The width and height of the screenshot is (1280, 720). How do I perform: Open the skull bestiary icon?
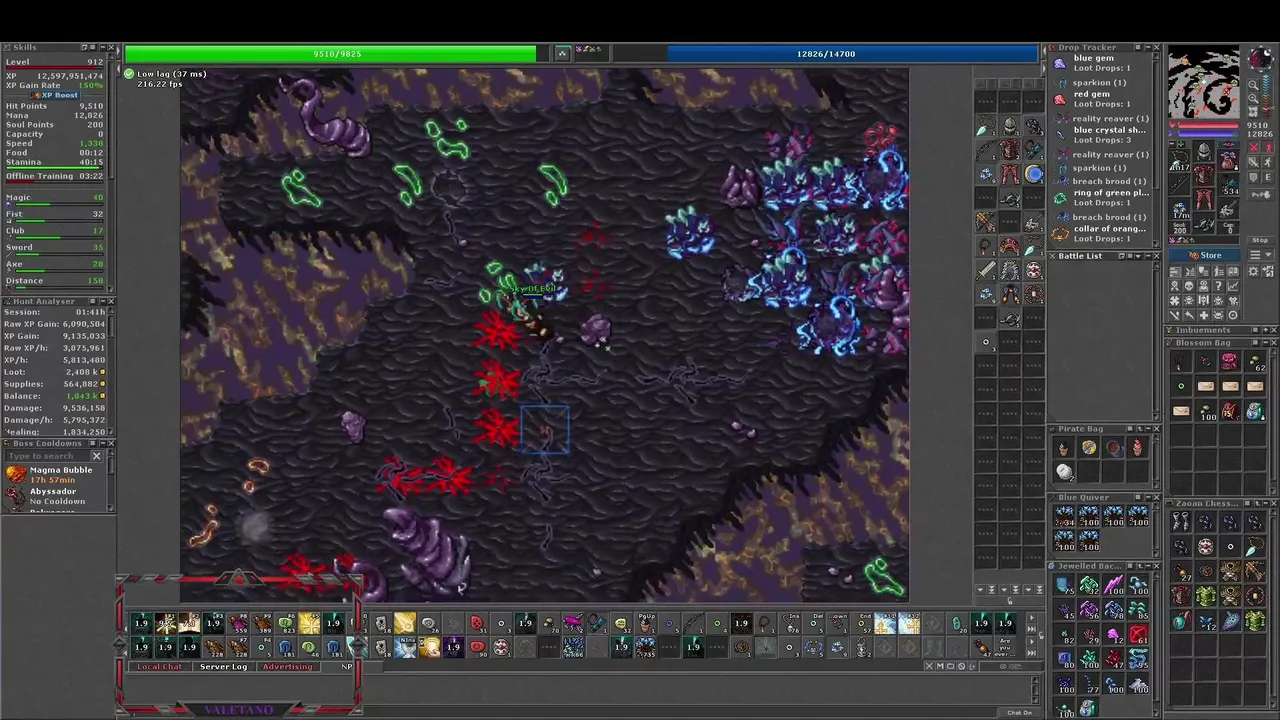(x=1188, y=286)
